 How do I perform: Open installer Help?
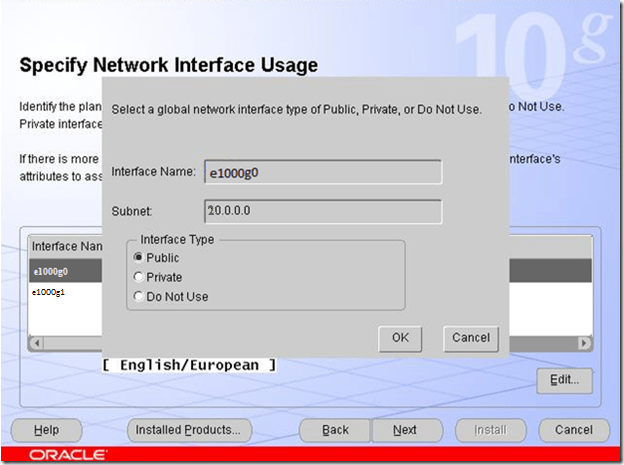click(47, 430)
